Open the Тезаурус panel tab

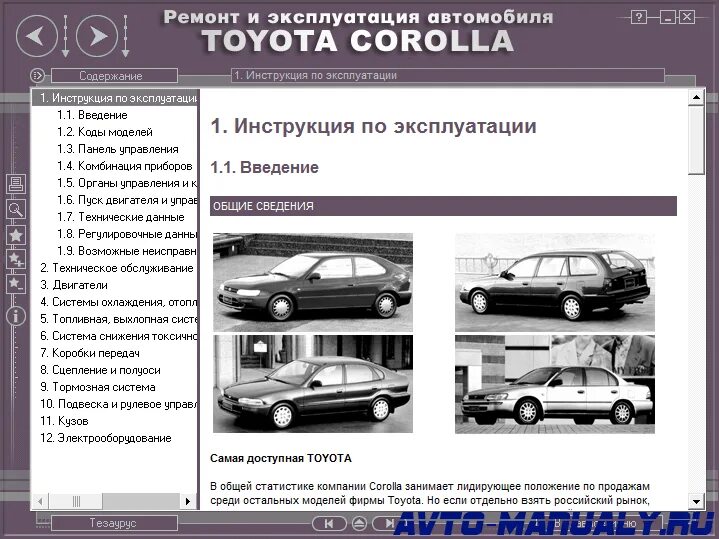(x=114, y=523)
